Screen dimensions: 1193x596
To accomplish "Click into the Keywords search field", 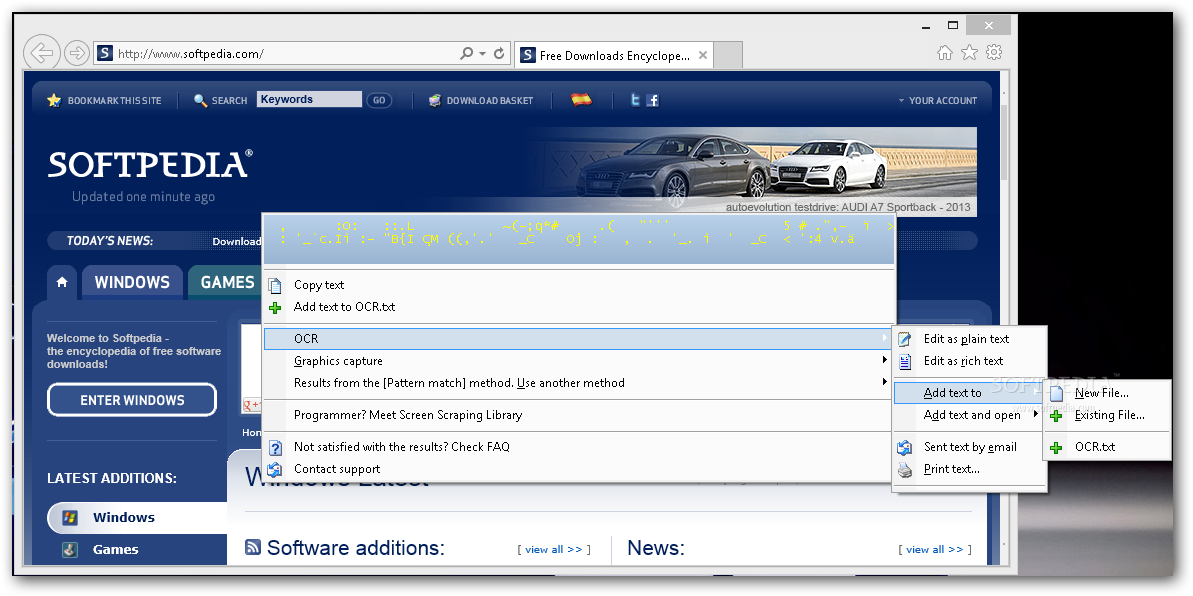I will (x=310, y=100).
